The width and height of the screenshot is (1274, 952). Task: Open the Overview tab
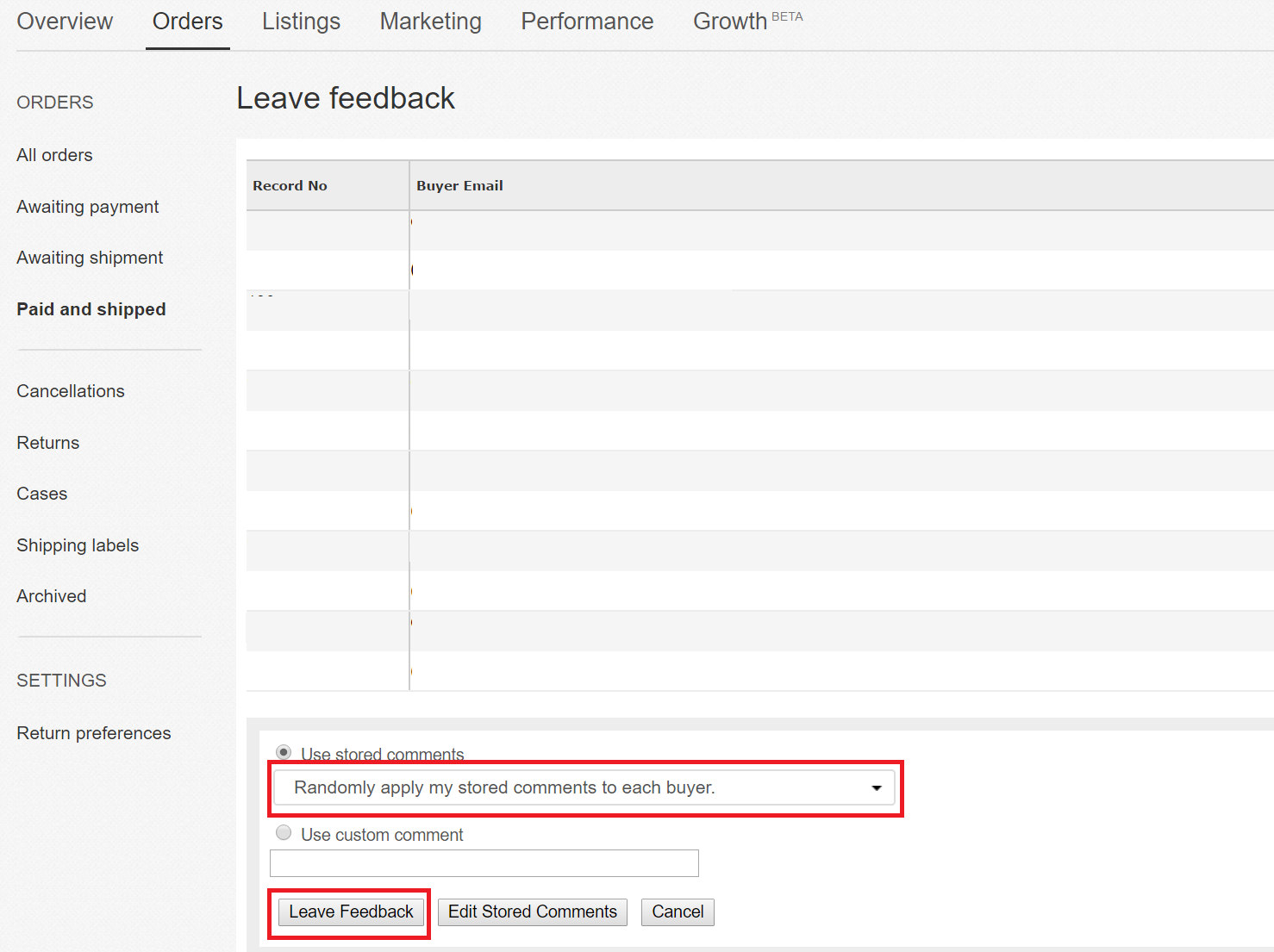[65, 22]
